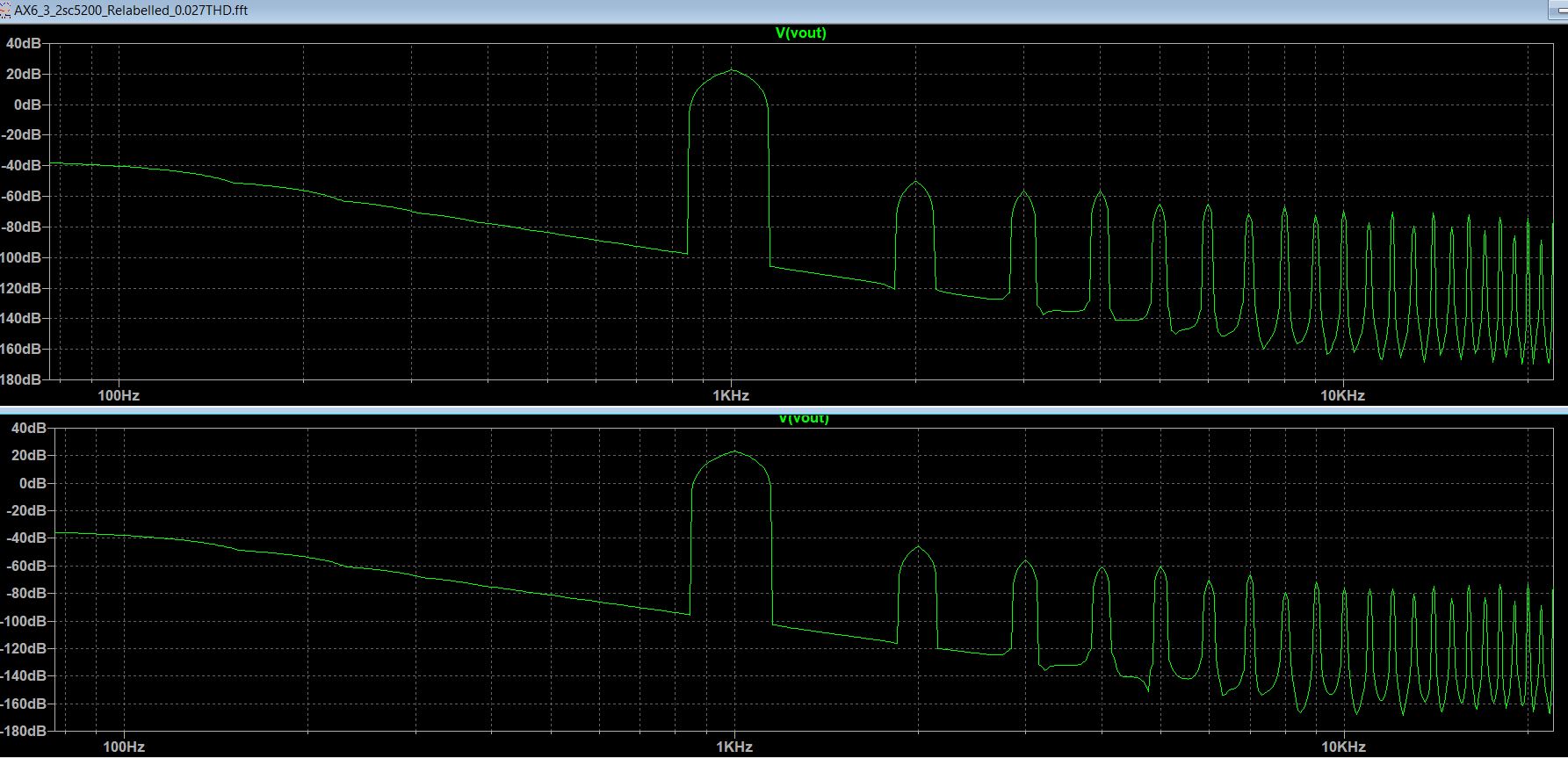Select the V(vout) trace label in upper pane
Image resolution: width=1568 pixels, height=758 pixels.
[800, 32]
